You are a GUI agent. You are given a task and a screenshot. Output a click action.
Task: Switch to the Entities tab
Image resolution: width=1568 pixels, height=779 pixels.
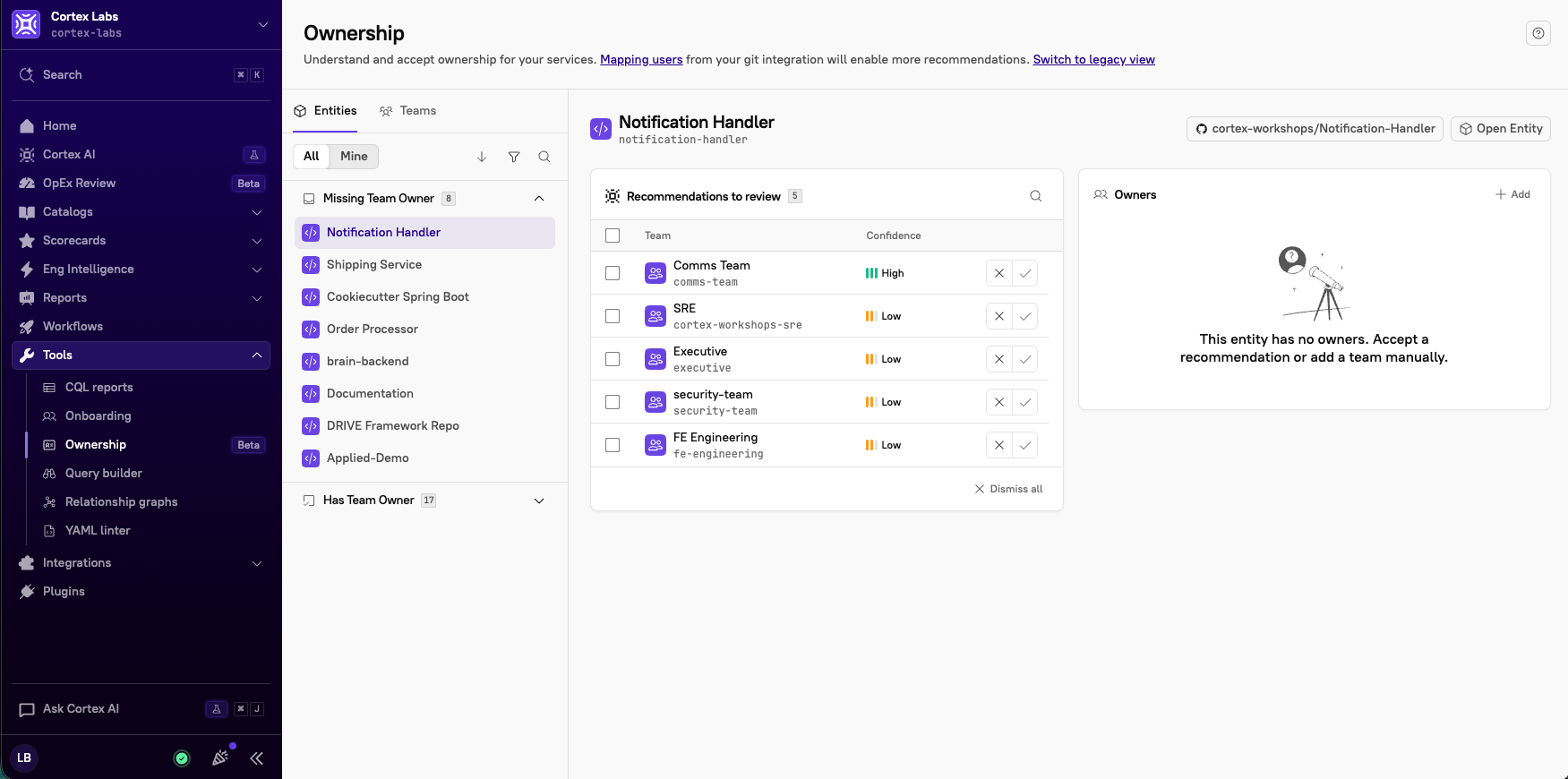325,111
